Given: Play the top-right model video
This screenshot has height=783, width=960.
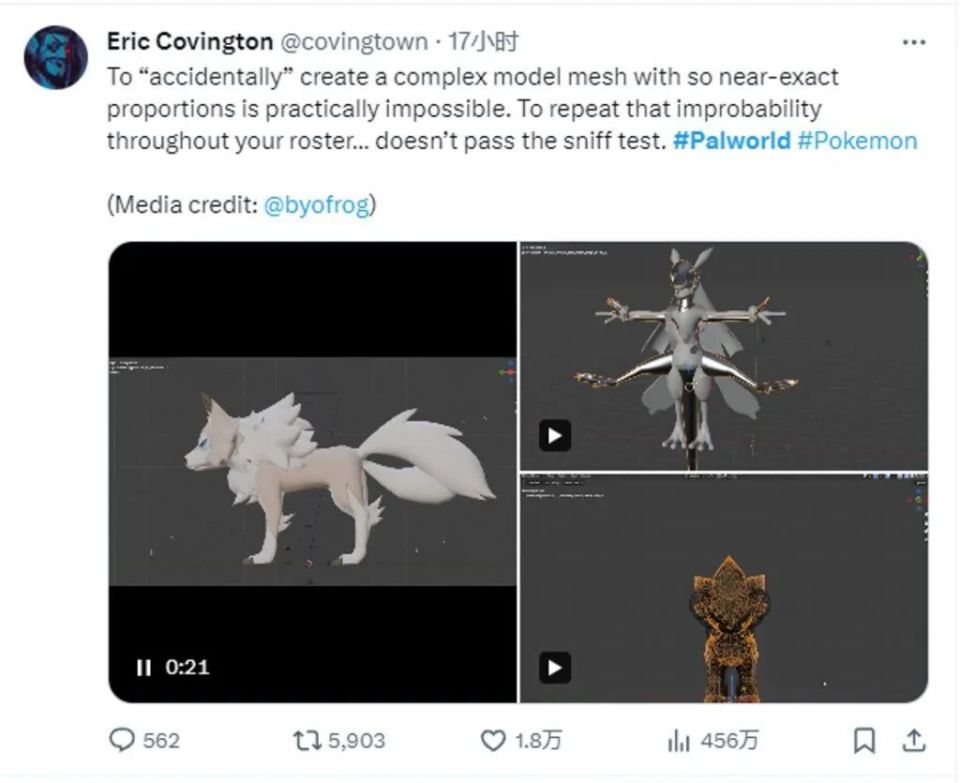Looking at the screenshot, I should [555, 436].
